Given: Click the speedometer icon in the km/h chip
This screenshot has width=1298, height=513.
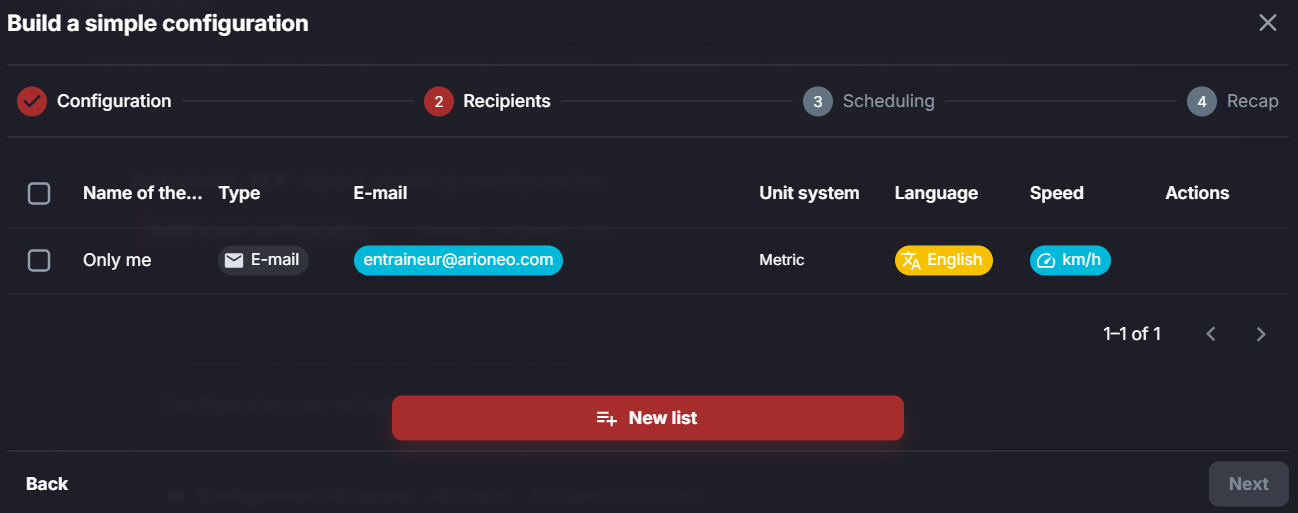Looking at the screenshot, I should [1046, 260].
